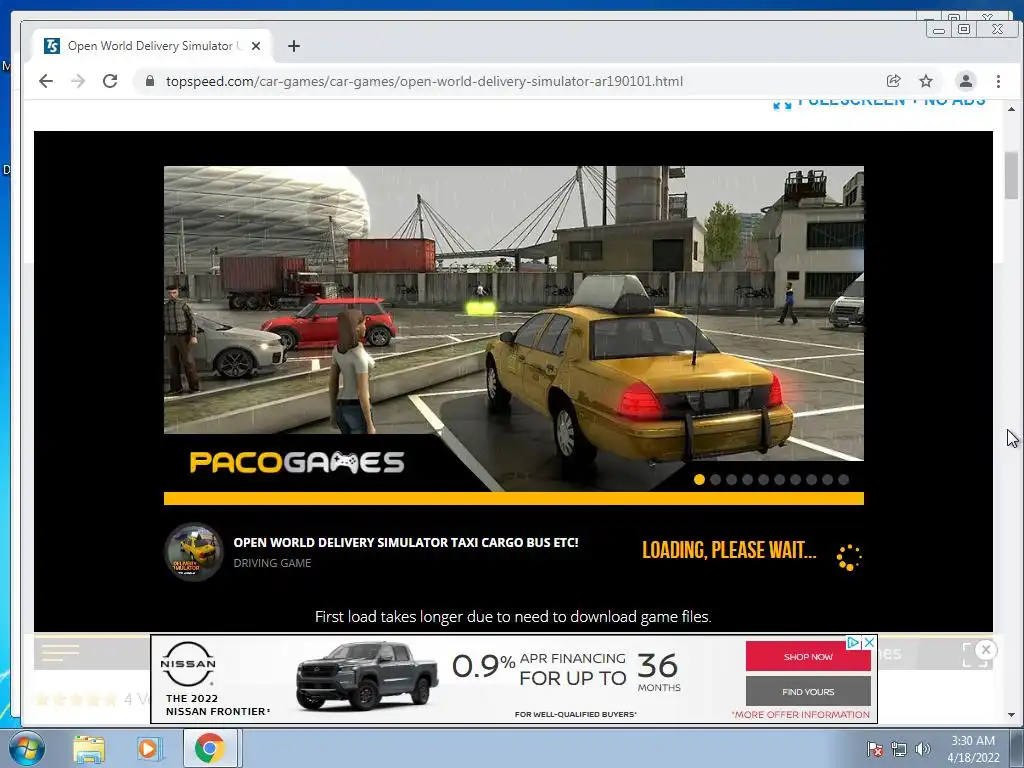The image size is (1024, 768).
Task: View site info via padlock icon
Action: click(150, 81)
